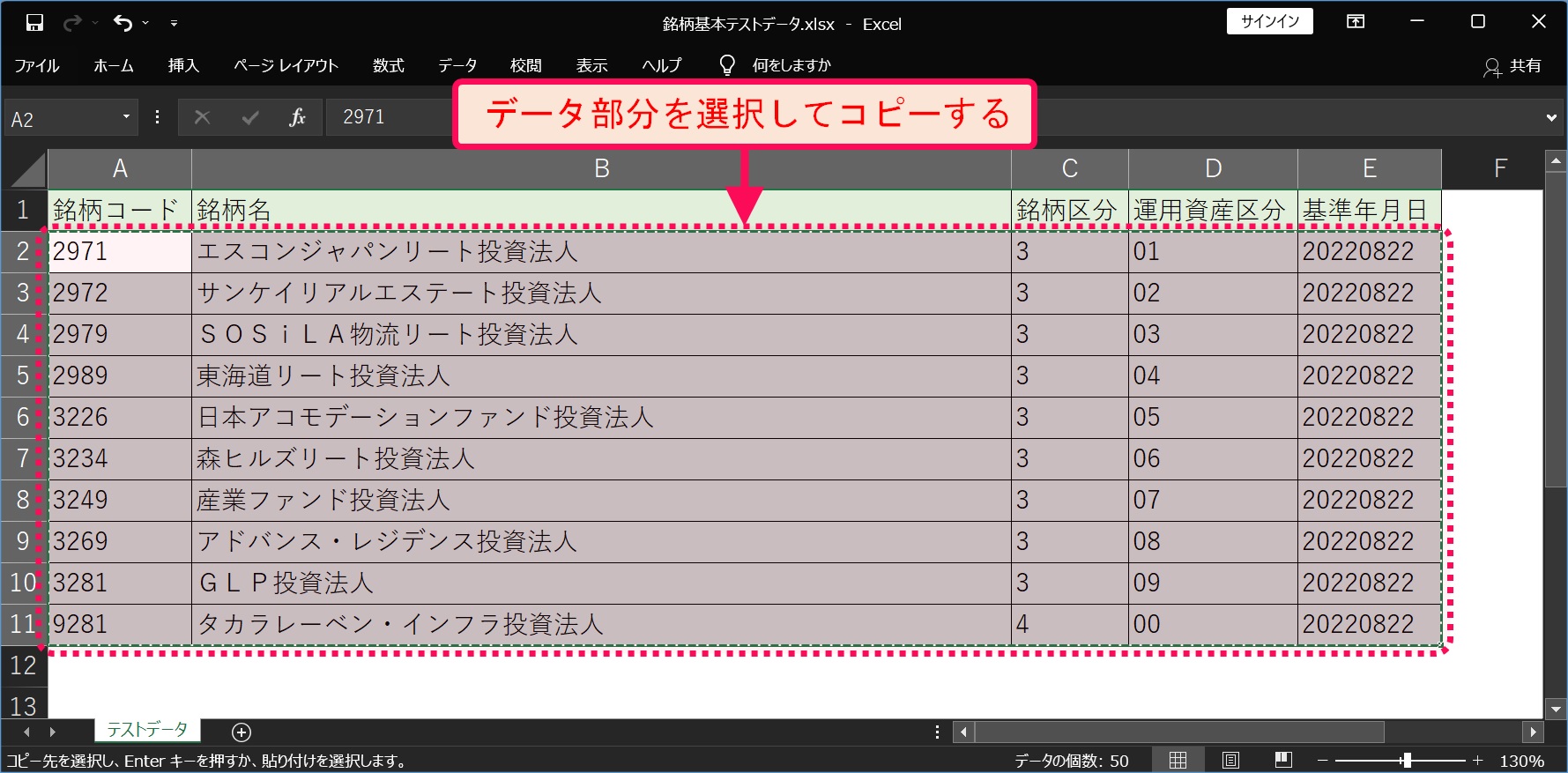The height and width of the screenshot is (773, 1568).
Task: Switch to Normal view icon
Action: pyautogui.click(x=1178, y=761)
